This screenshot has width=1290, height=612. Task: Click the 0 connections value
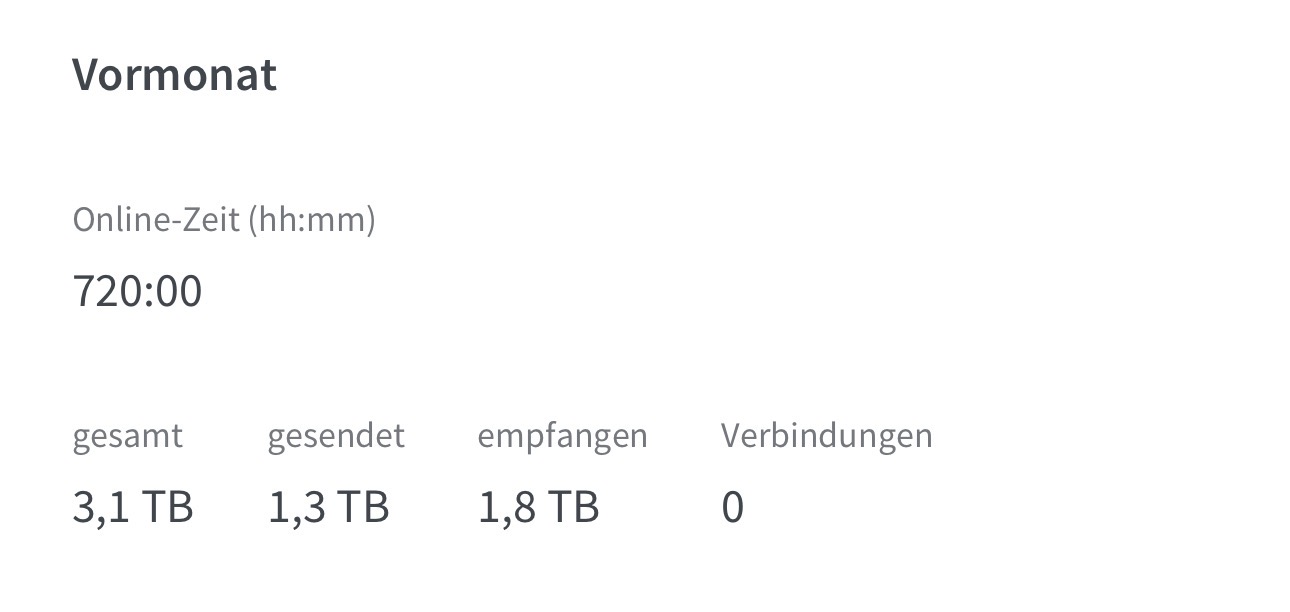point(733,508)
